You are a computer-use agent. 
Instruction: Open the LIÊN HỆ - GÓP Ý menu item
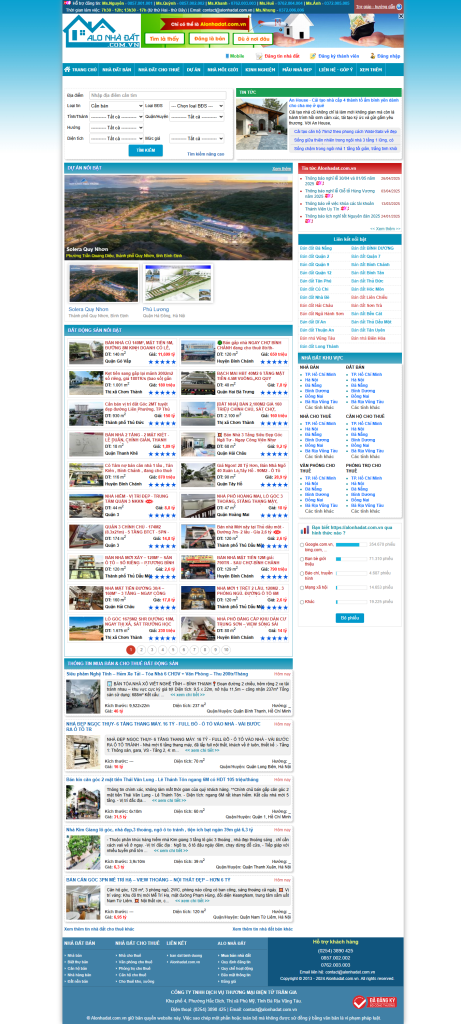click(336, 69)
